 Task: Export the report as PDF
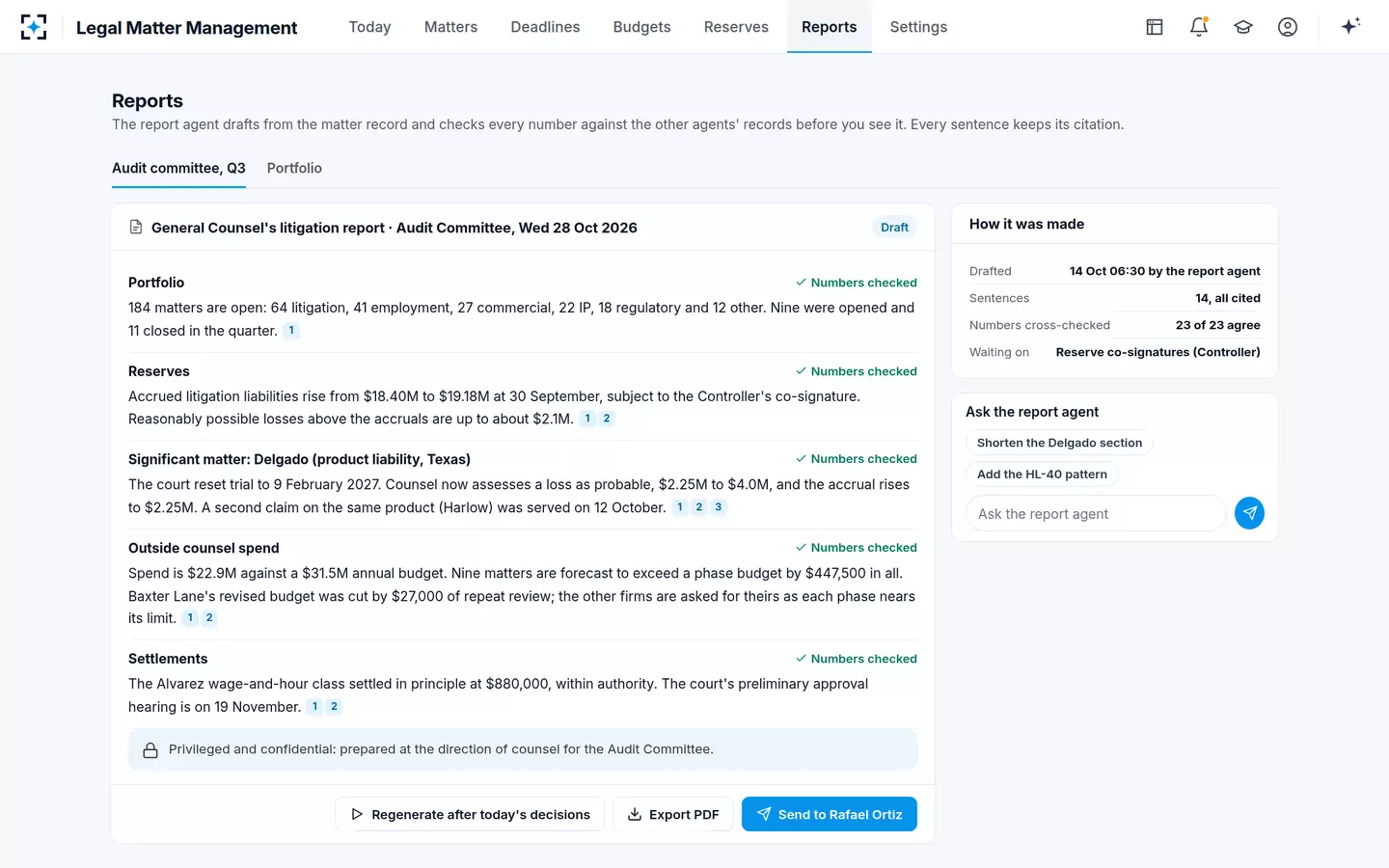(673, 814)
